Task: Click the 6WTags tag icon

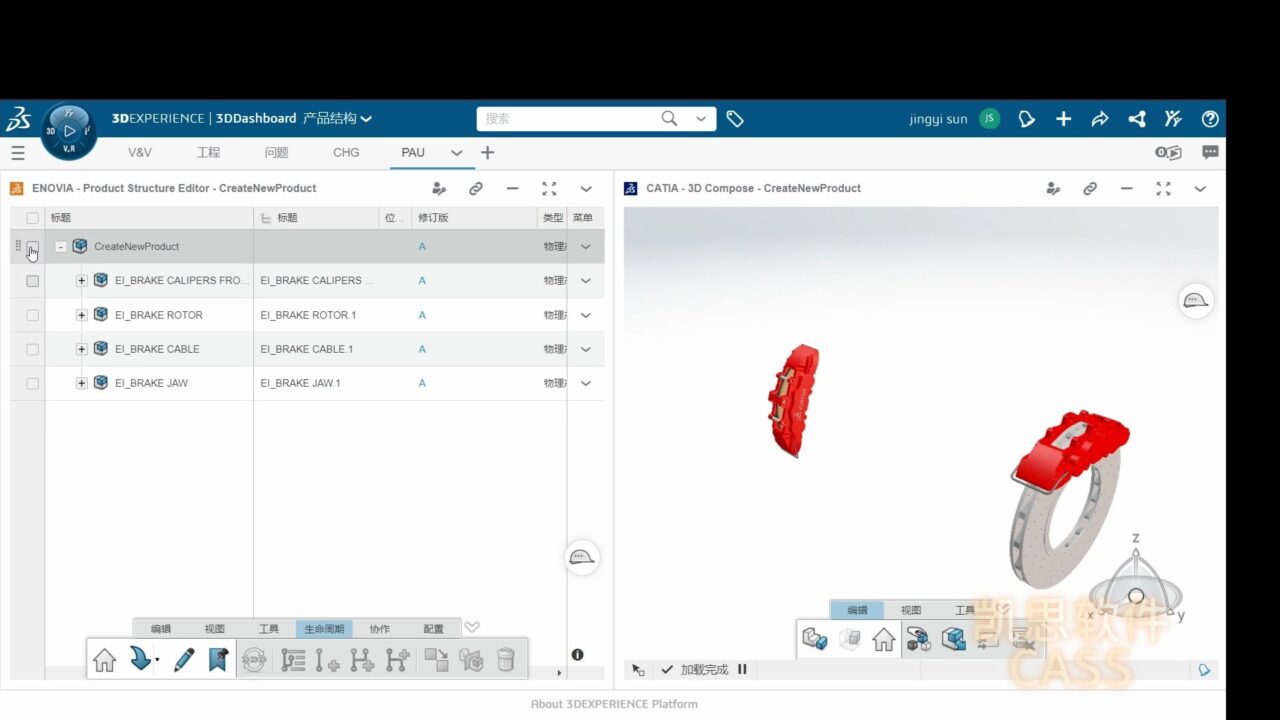Action: [x=735, y=119]
